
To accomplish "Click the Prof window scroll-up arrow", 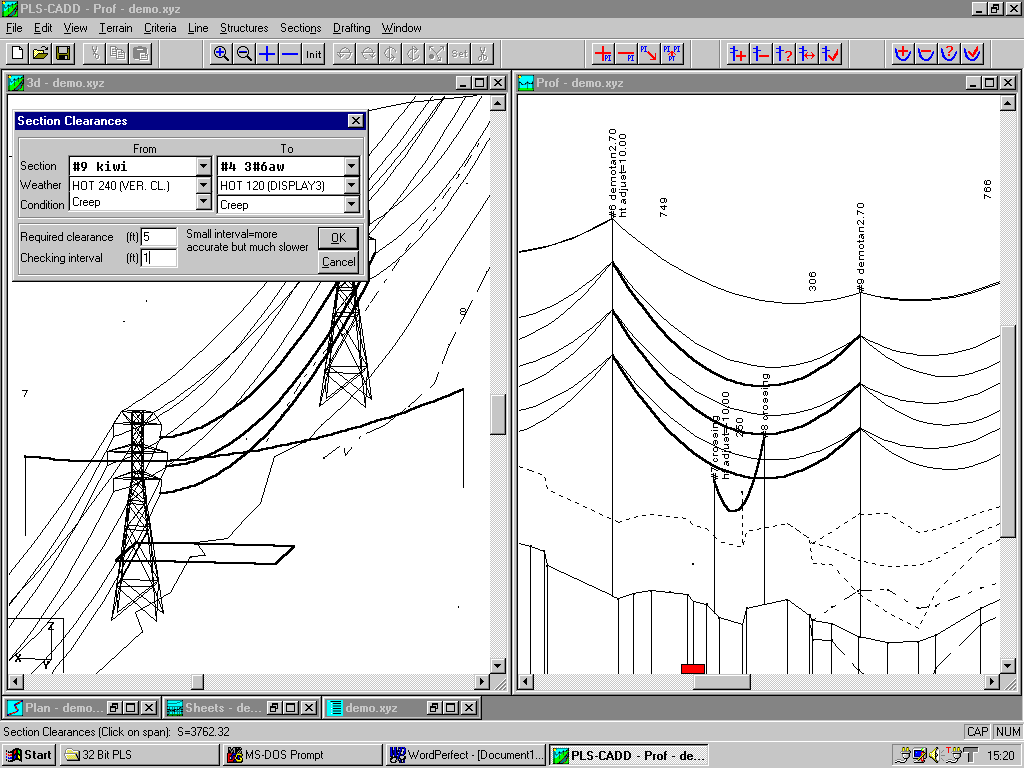I will (x=1008, y=103).
